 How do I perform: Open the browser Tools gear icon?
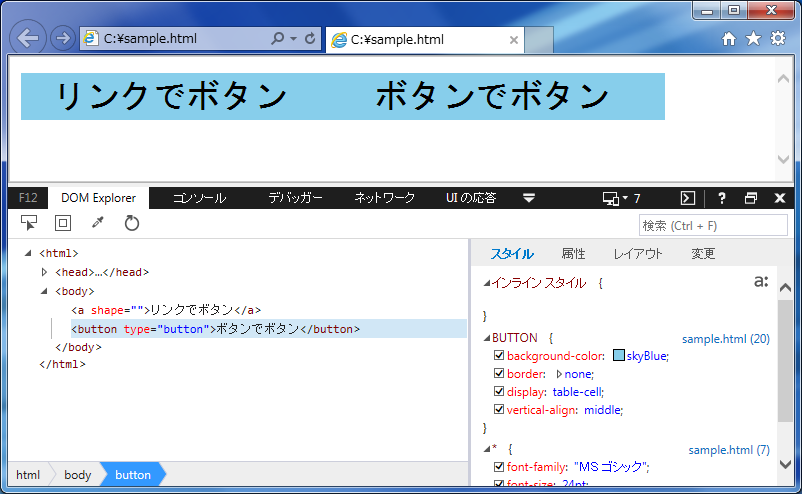tap(777, 38)
